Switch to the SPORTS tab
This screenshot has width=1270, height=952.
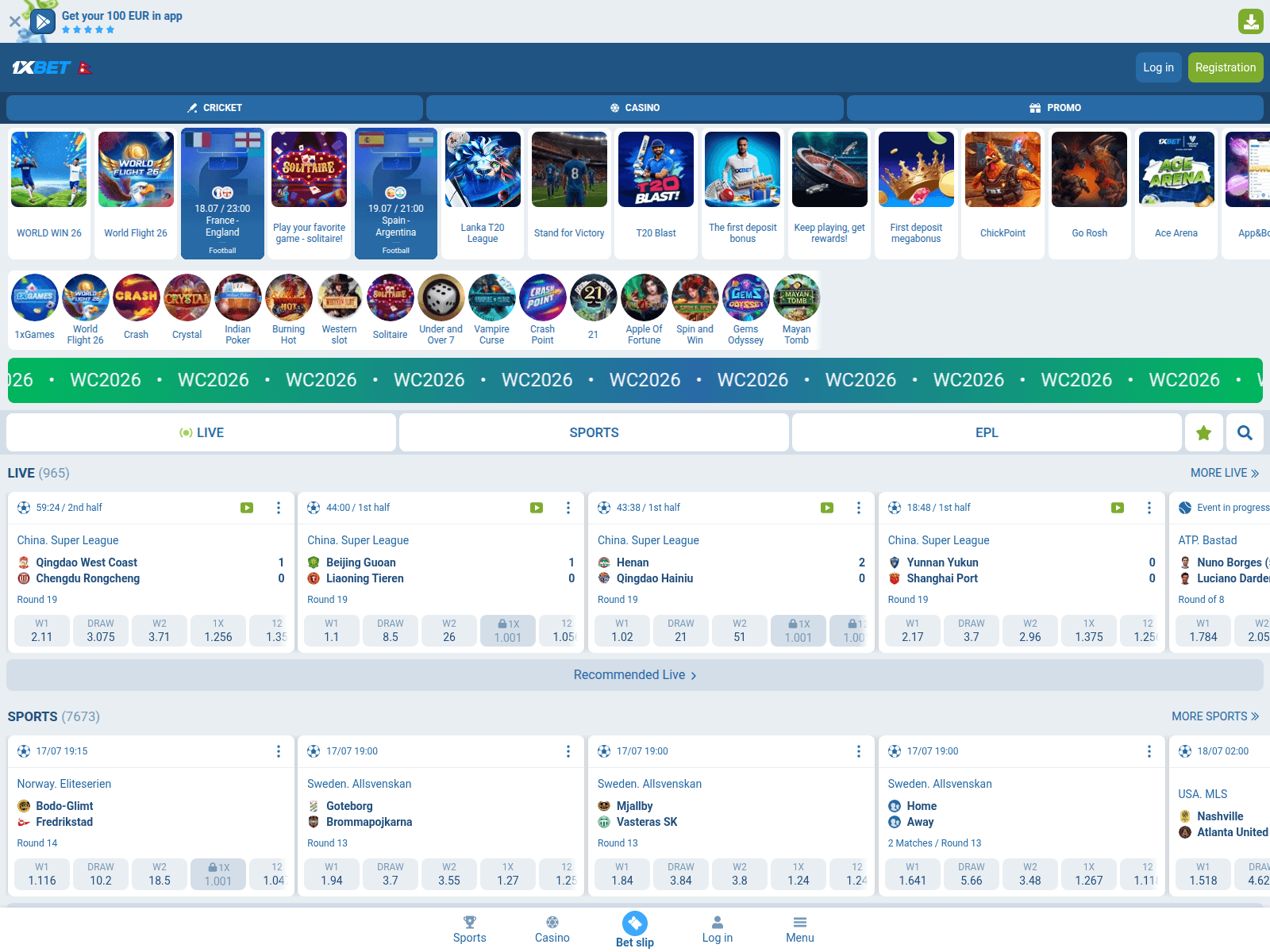[x=594, y=432]
